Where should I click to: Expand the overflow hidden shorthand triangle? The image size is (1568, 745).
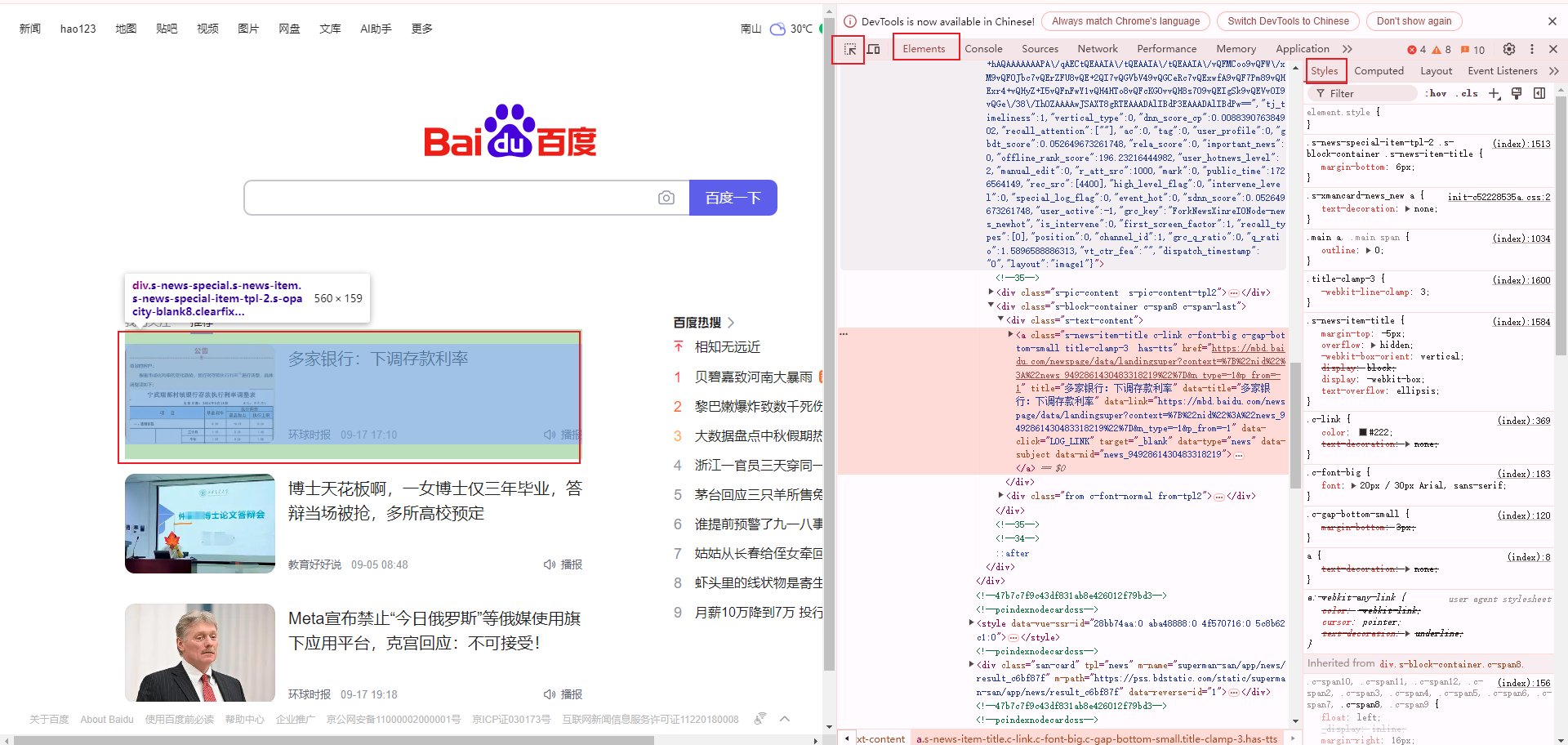pos(1374,345)
